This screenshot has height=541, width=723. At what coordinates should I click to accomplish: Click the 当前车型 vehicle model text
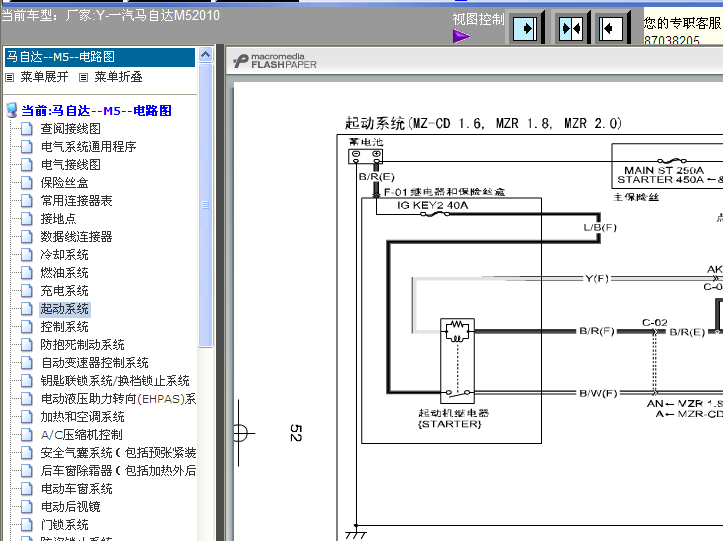[x=111, y=15]
